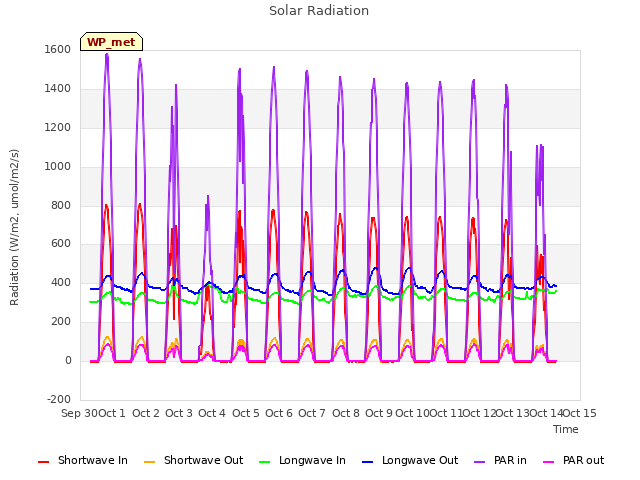
Task: Click the Oct 5 x-axis tick label
Action: (246, 413)
